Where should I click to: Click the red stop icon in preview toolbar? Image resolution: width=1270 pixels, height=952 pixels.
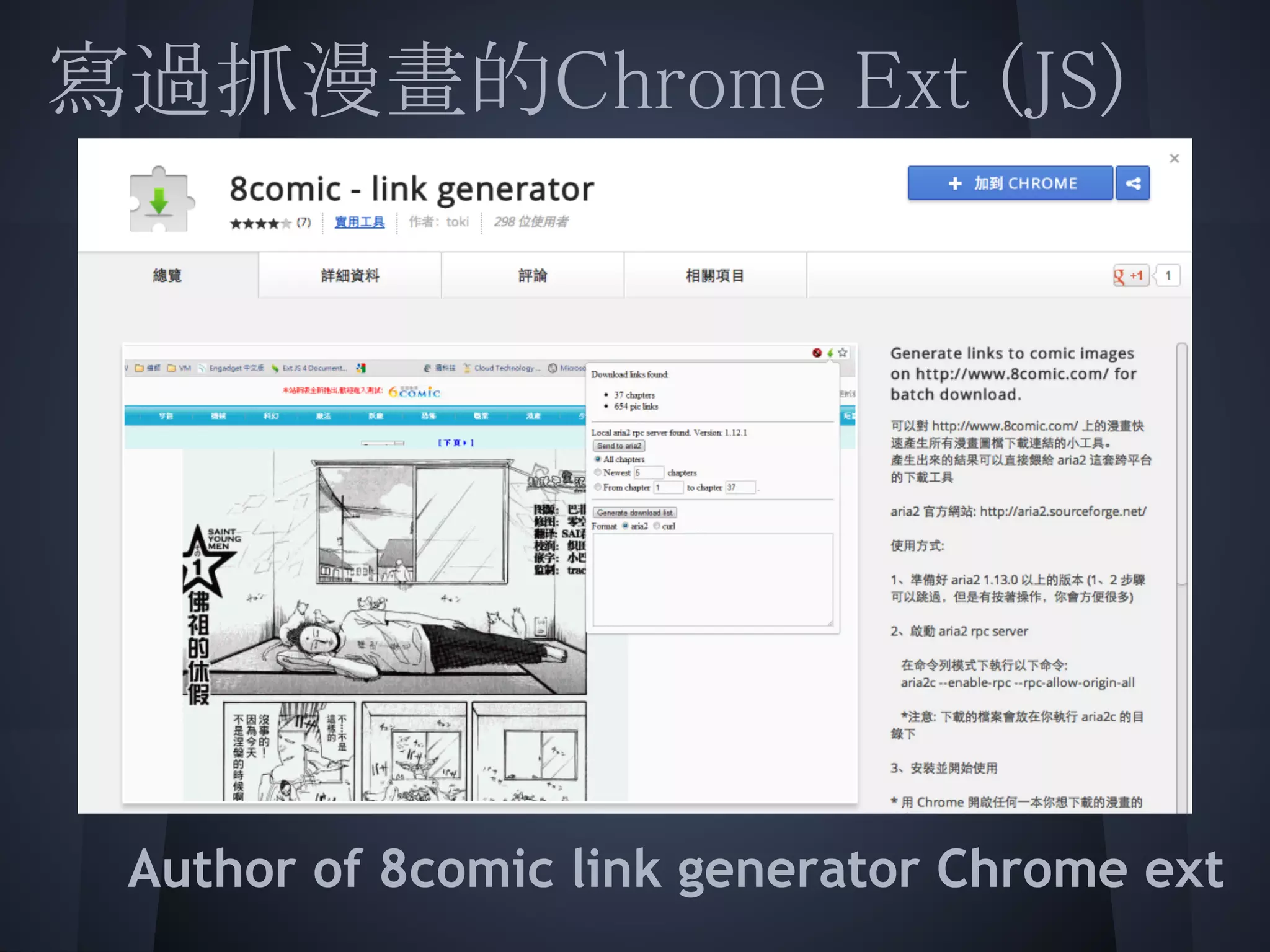[x=817, y=353]
